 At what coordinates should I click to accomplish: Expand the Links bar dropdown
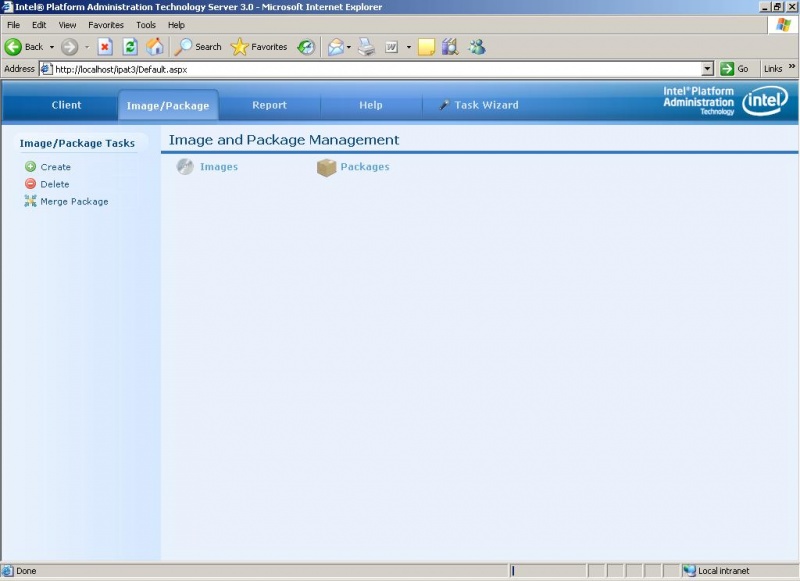coord(789,69)
